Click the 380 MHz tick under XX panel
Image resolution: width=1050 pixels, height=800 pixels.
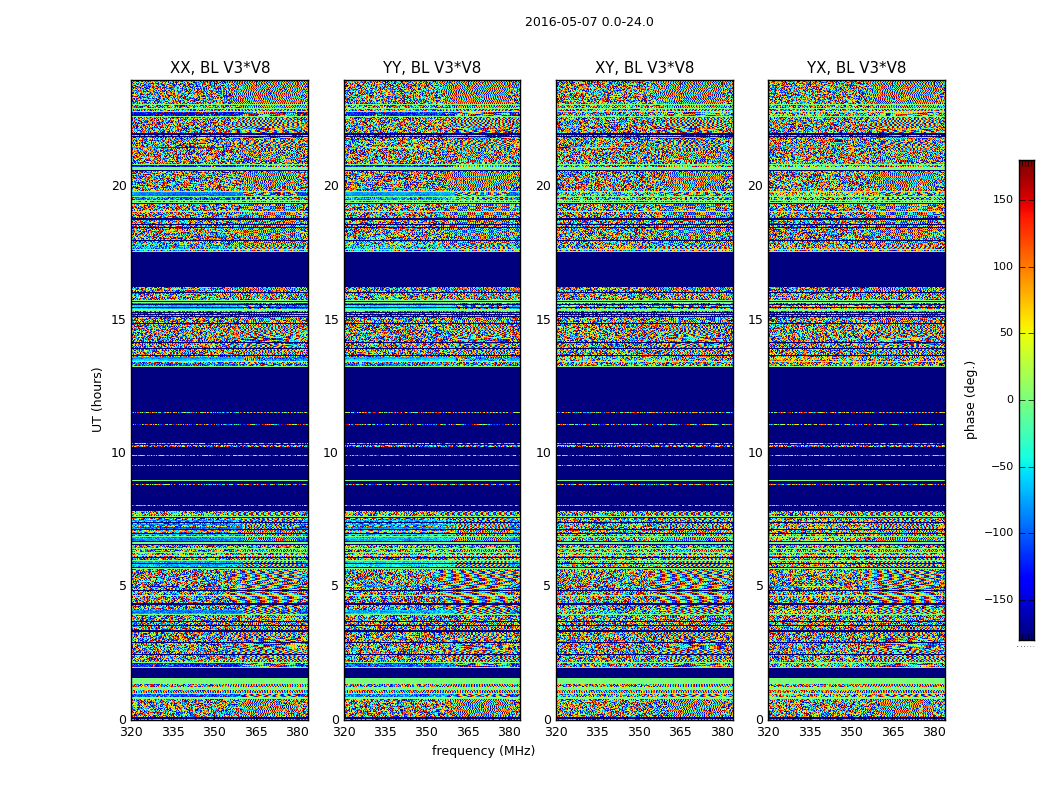tap(297, 732)
